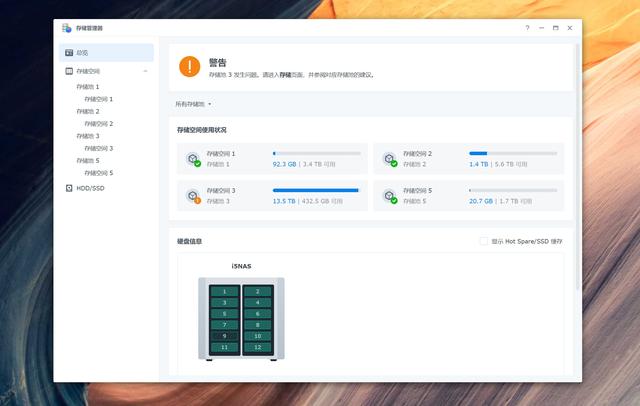The image size is (640, 406).
Task: Select drive bay 10 on the NAS diagram
Action: pos(258,336)
